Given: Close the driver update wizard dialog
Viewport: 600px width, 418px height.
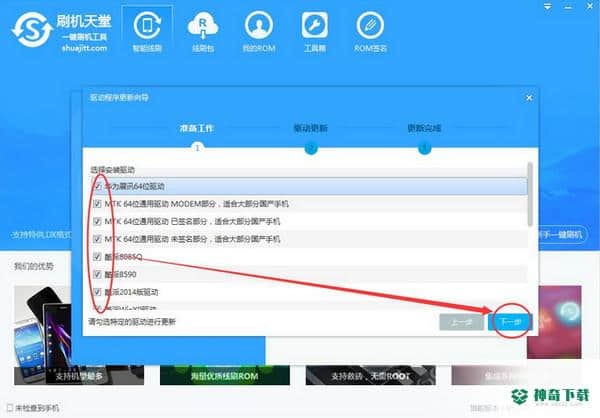Looking at the screenshot, I should point(529,98).
